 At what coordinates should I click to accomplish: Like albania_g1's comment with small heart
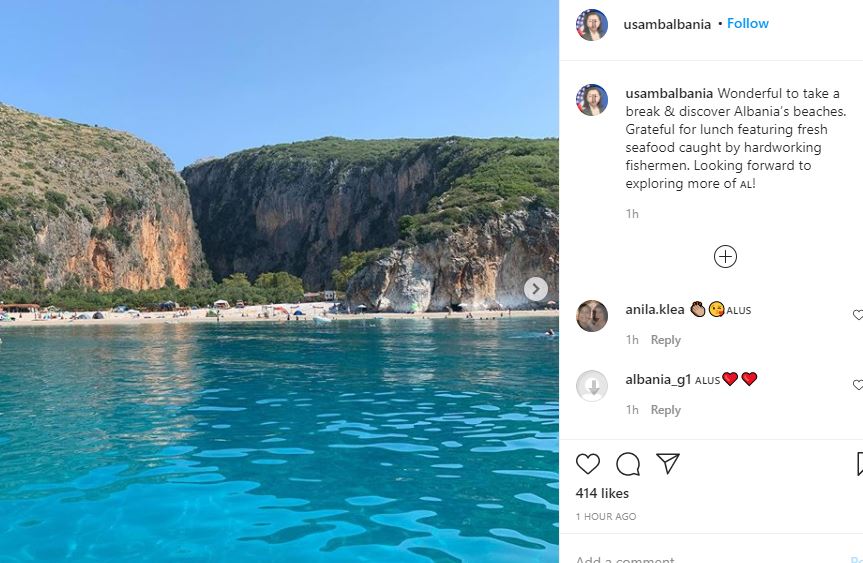coord(858,385)
